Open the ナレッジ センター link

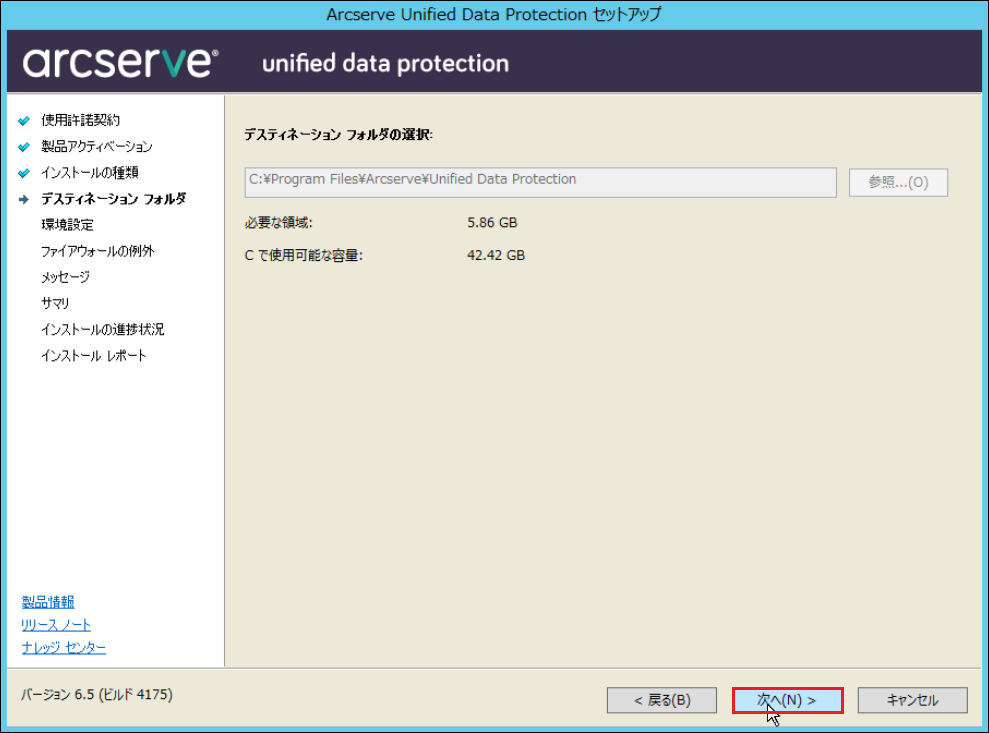point(64,647)
